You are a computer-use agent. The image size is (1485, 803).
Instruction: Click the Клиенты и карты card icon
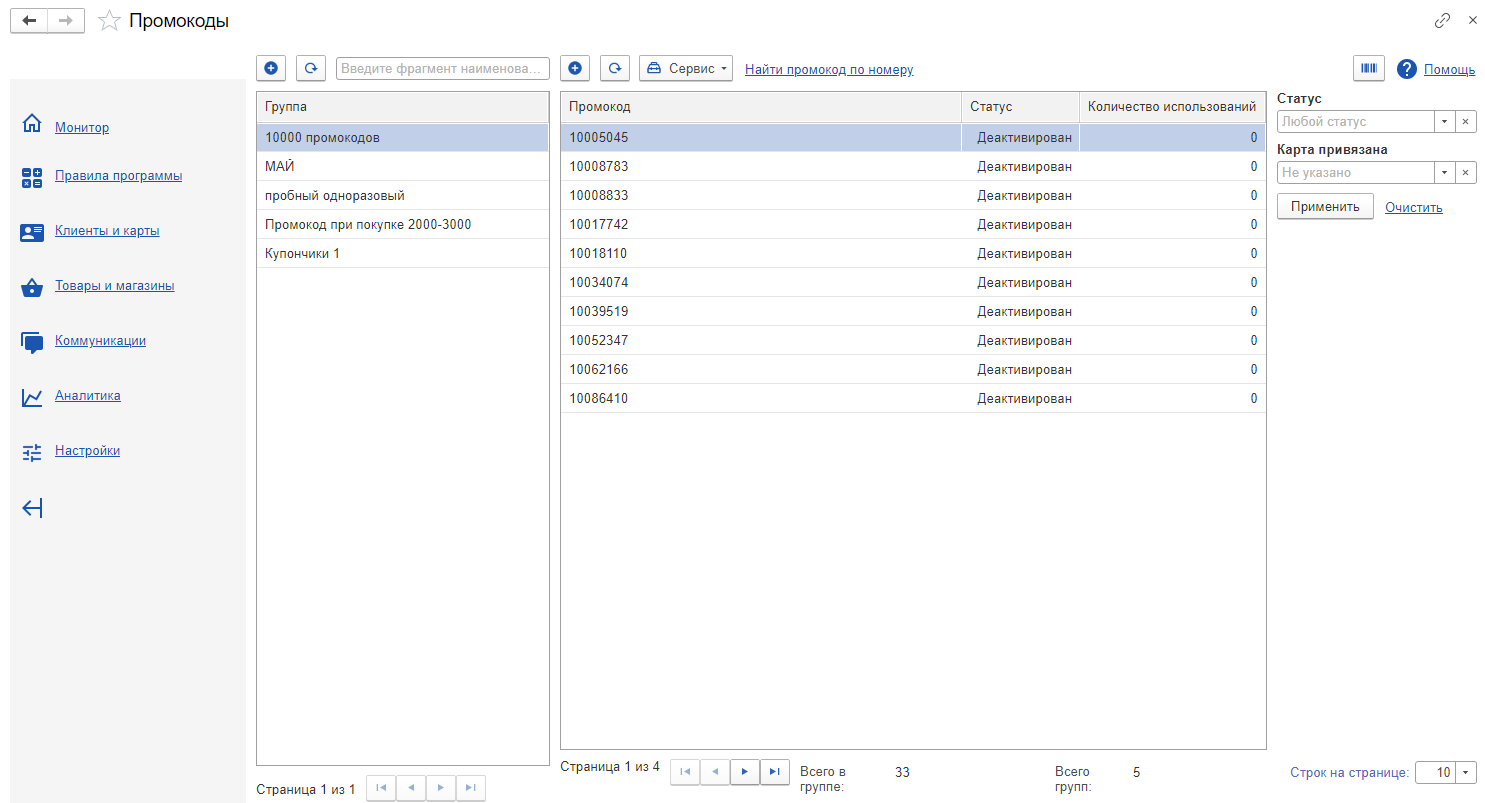point(32,232)
